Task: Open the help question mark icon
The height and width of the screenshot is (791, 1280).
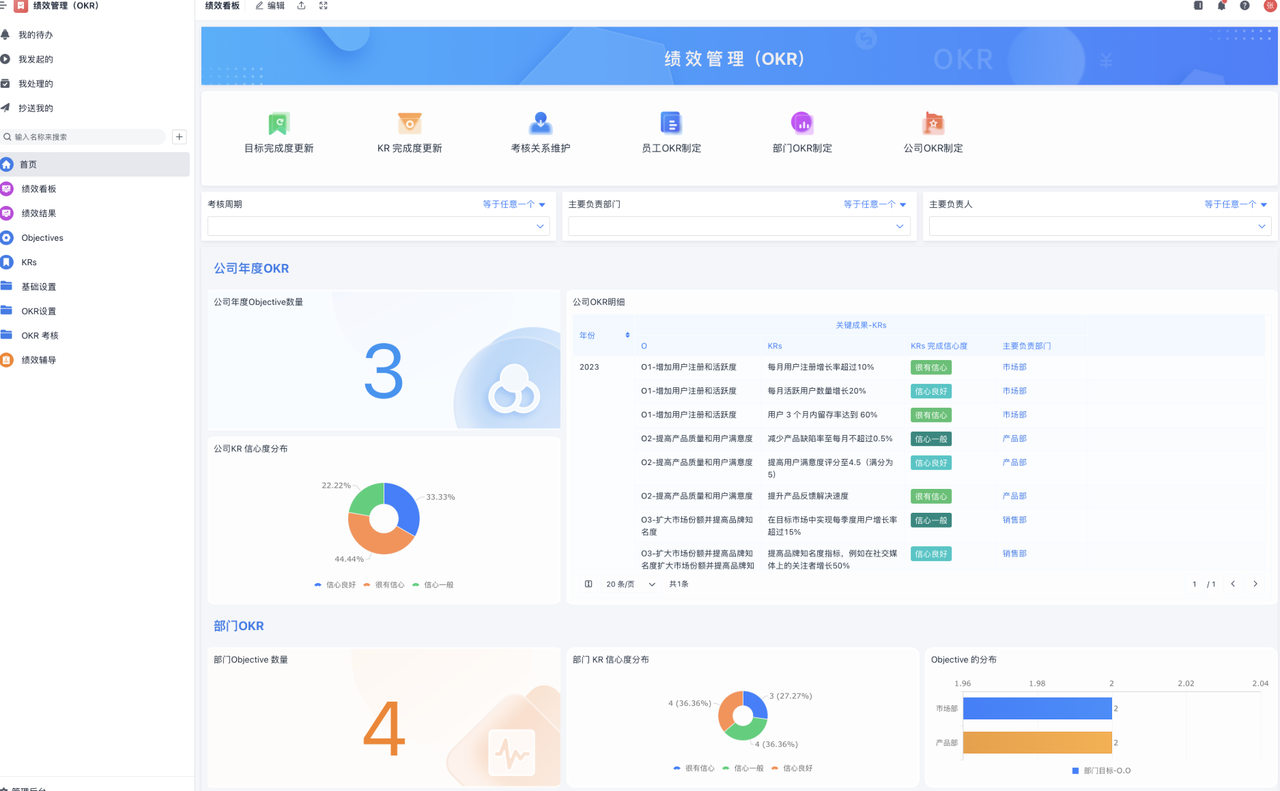Action: coord(1245,6)
